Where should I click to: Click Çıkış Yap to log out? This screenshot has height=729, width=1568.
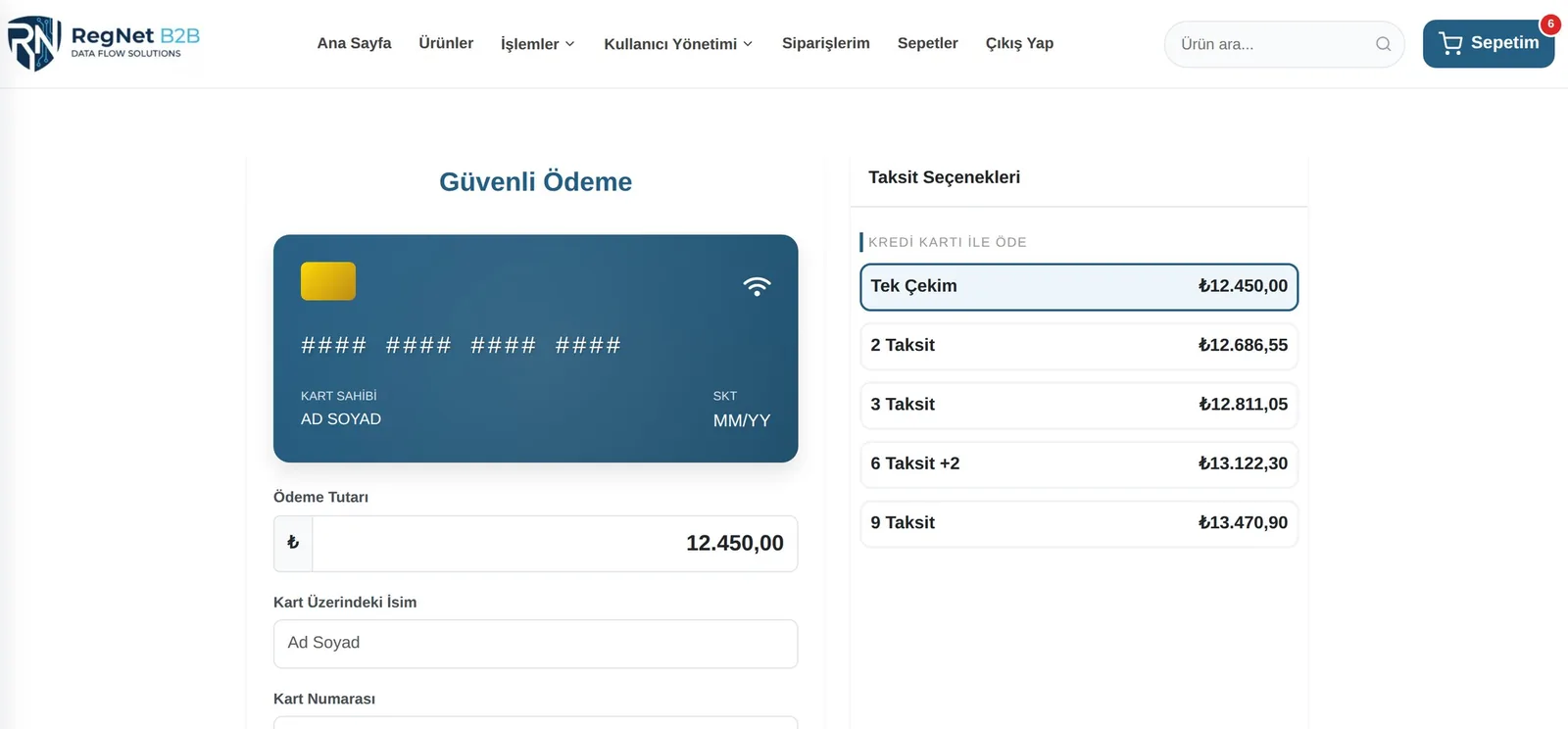1019,43
